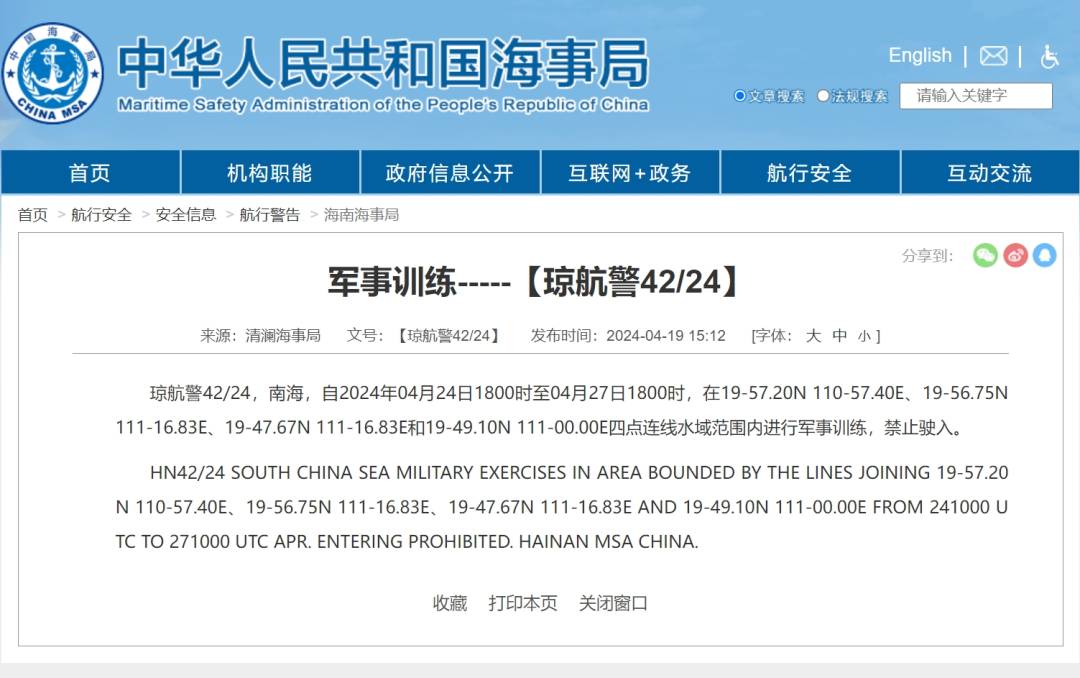Set font size to 小

pyautogui.click(x=864, y=336)
